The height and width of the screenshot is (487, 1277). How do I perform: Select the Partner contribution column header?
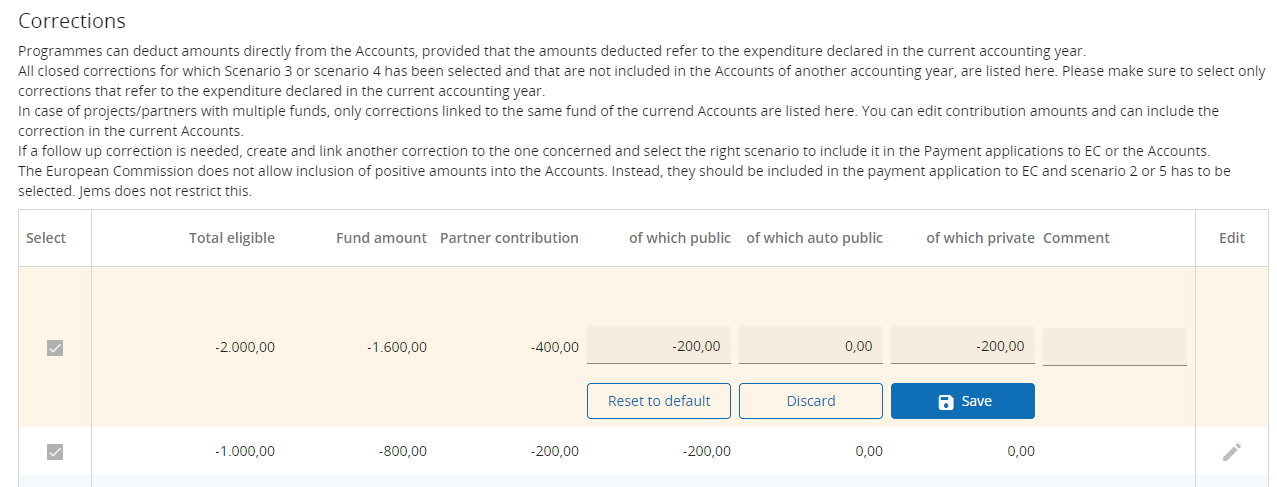click(509, 238)
